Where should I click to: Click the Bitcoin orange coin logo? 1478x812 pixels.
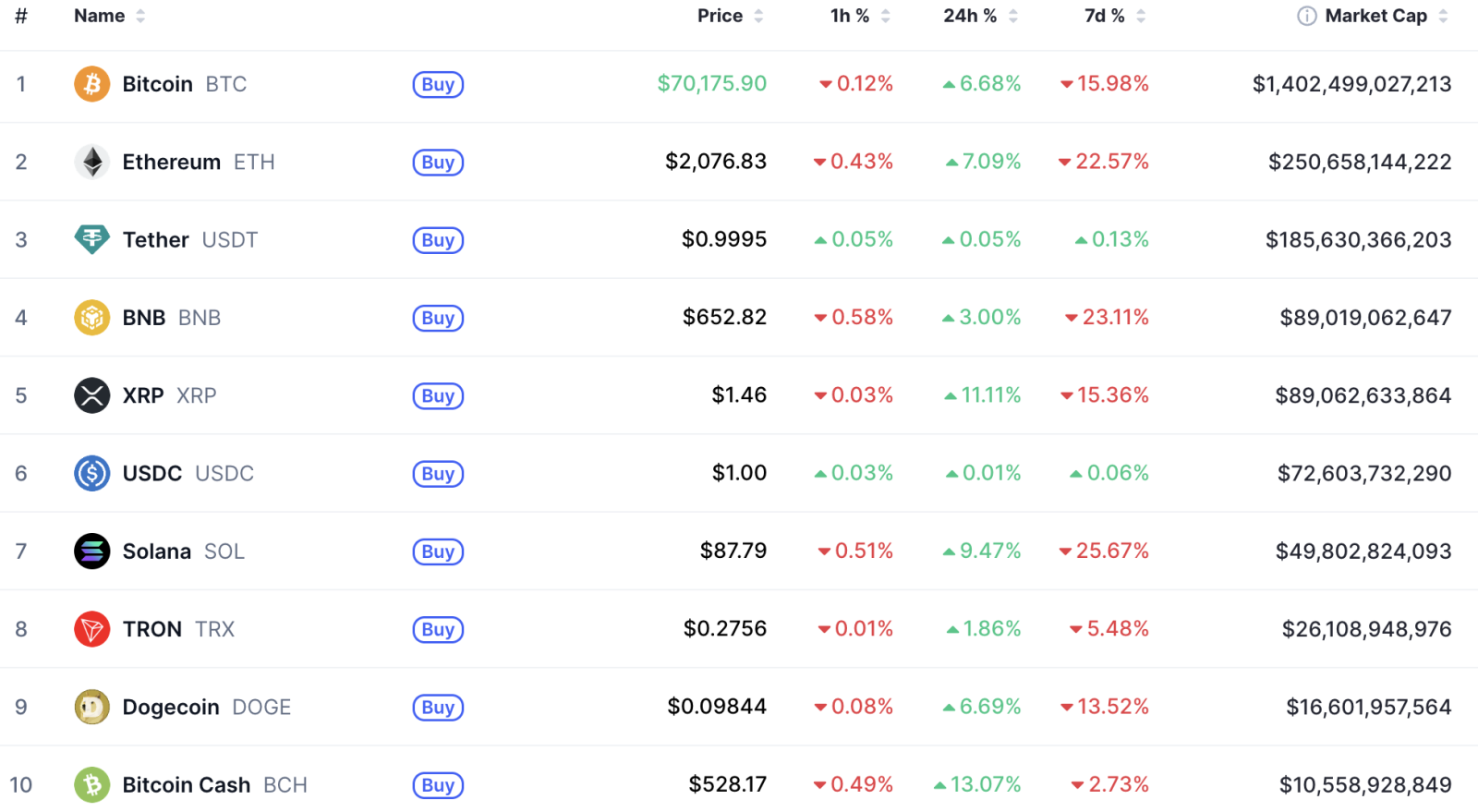(x=91, y=84)
